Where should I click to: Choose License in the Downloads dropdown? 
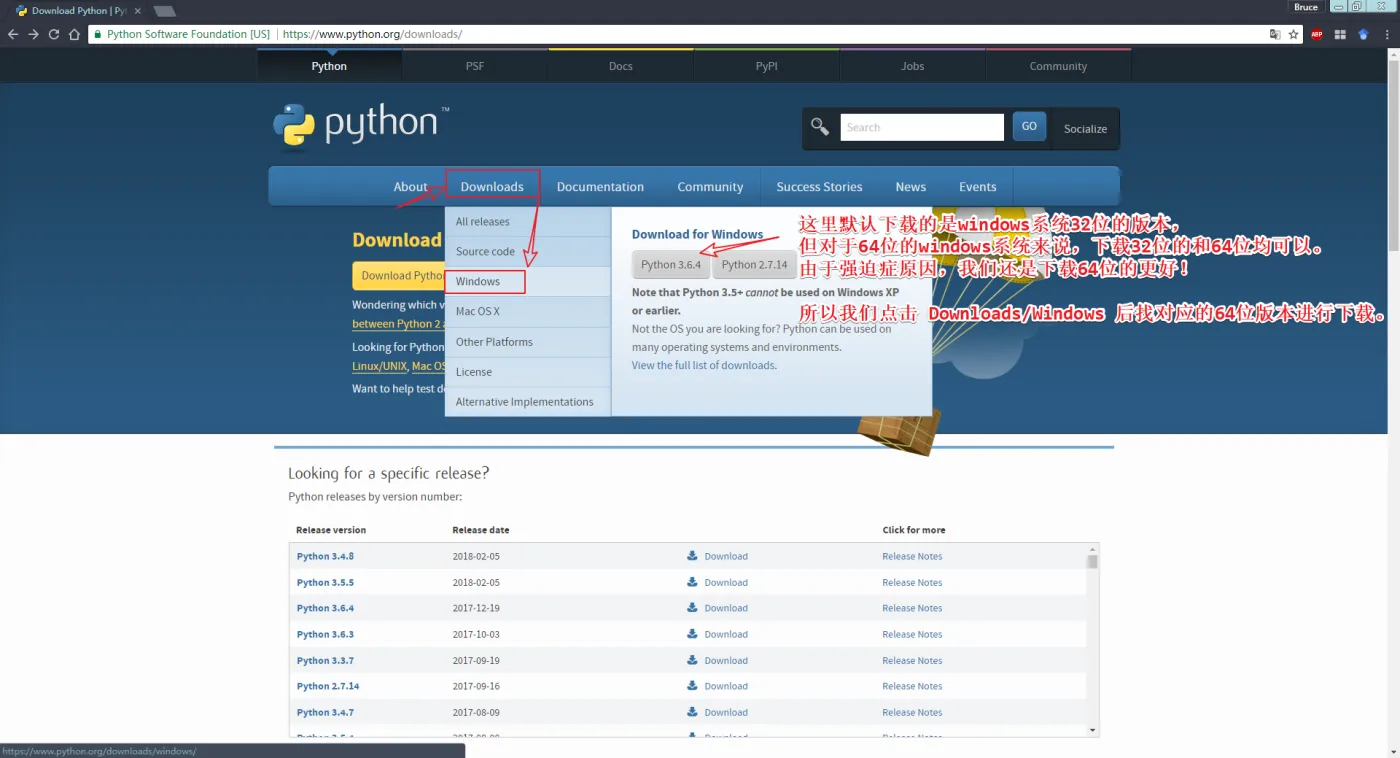tap(527, 372)
